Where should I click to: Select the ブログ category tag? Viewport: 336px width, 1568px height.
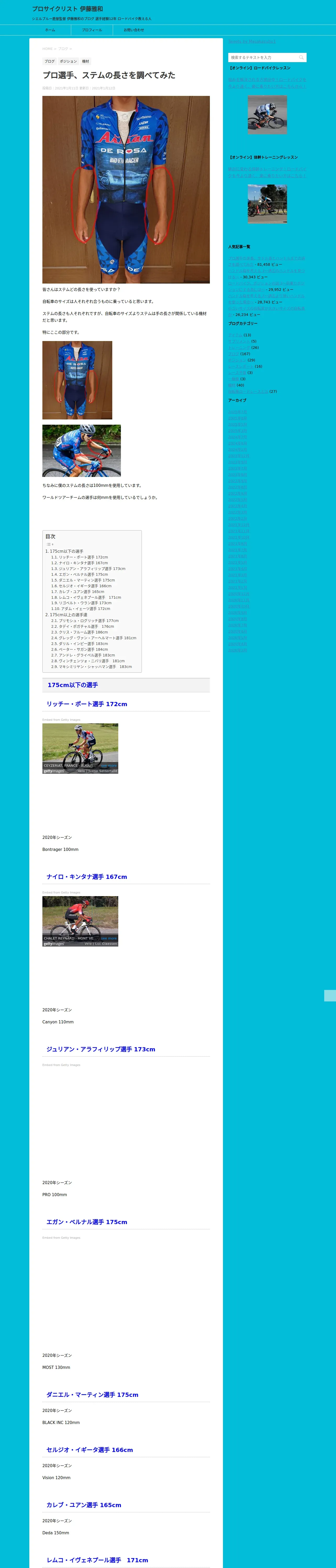coord(49,61)
